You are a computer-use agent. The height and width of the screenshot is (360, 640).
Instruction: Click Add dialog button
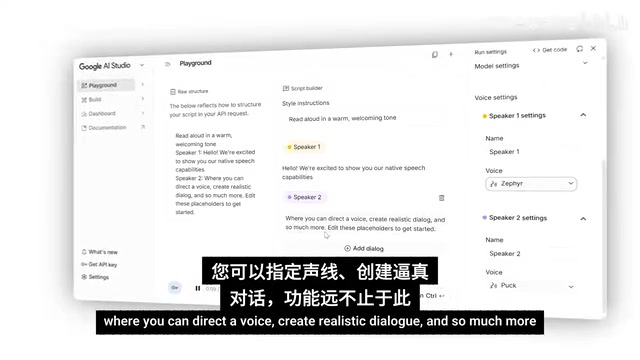click(x=364, y=248)
